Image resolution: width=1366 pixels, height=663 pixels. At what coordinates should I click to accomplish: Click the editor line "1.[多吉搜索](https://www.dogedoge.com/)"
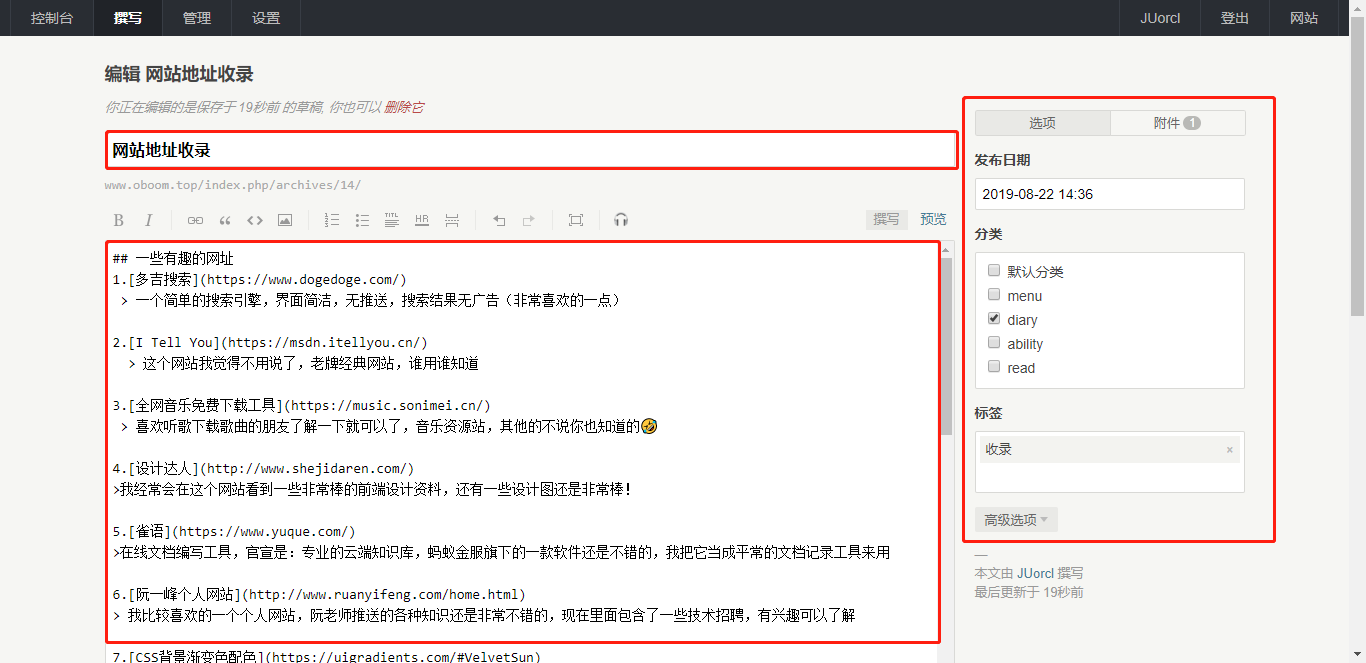click(x=260, y=279)
